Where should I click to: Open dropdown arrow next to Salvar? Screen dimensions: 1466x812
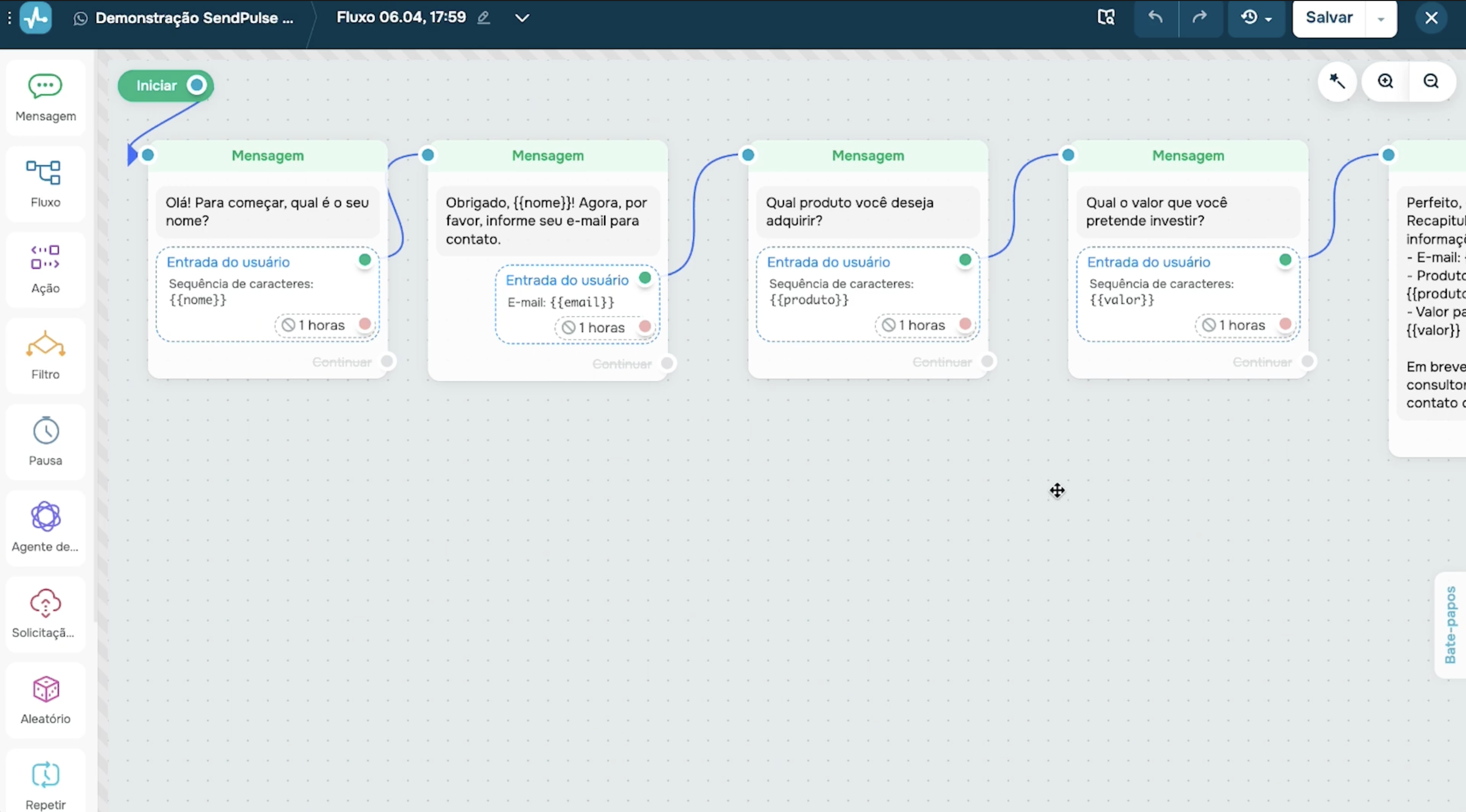coord(1380,18)
